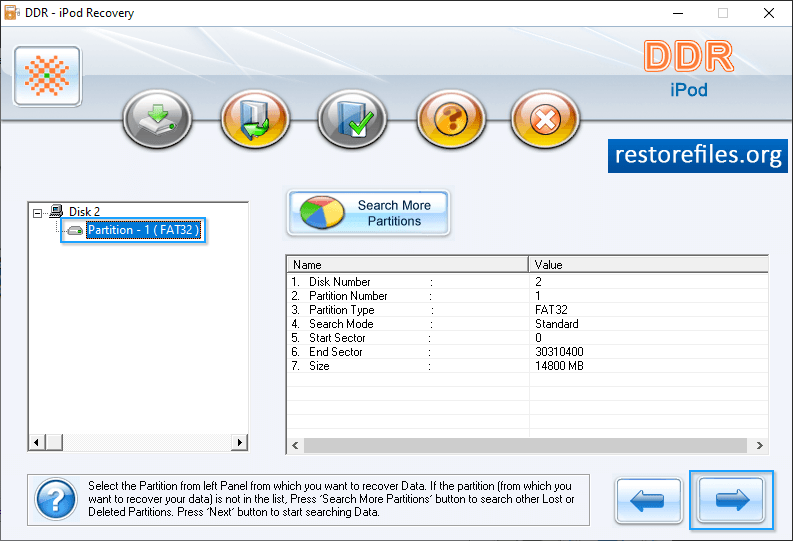Screen dimensions: 793x541
Task: Click the 14800 MB value cell
Action: (x=559, y=366)
